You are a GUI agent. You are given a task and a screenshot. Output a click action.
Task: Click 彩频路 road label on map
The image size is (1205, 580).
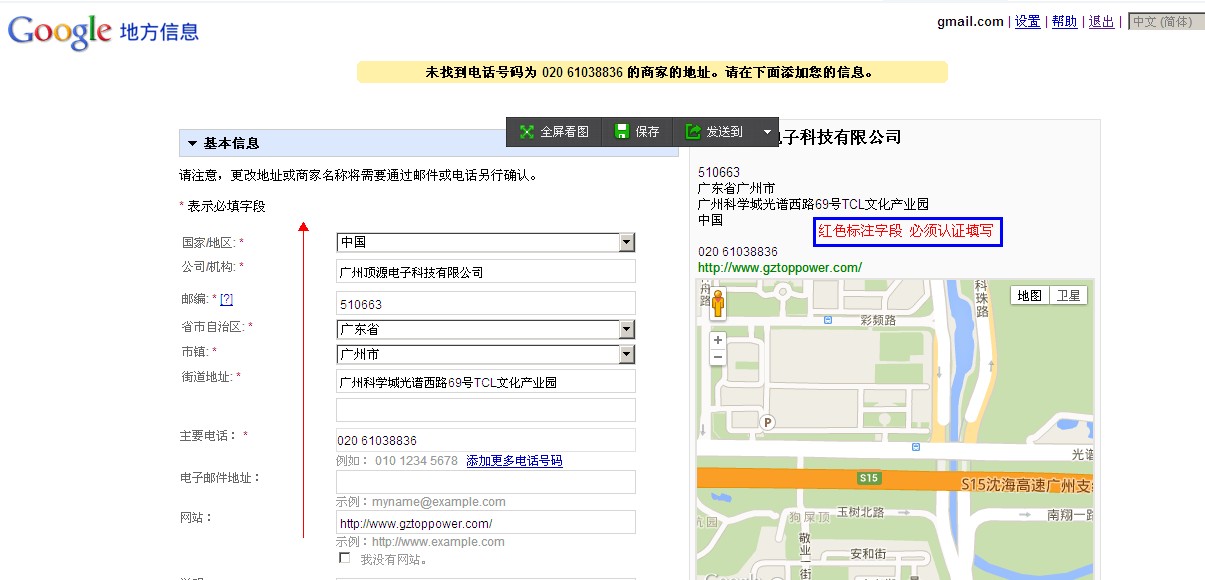879,320
